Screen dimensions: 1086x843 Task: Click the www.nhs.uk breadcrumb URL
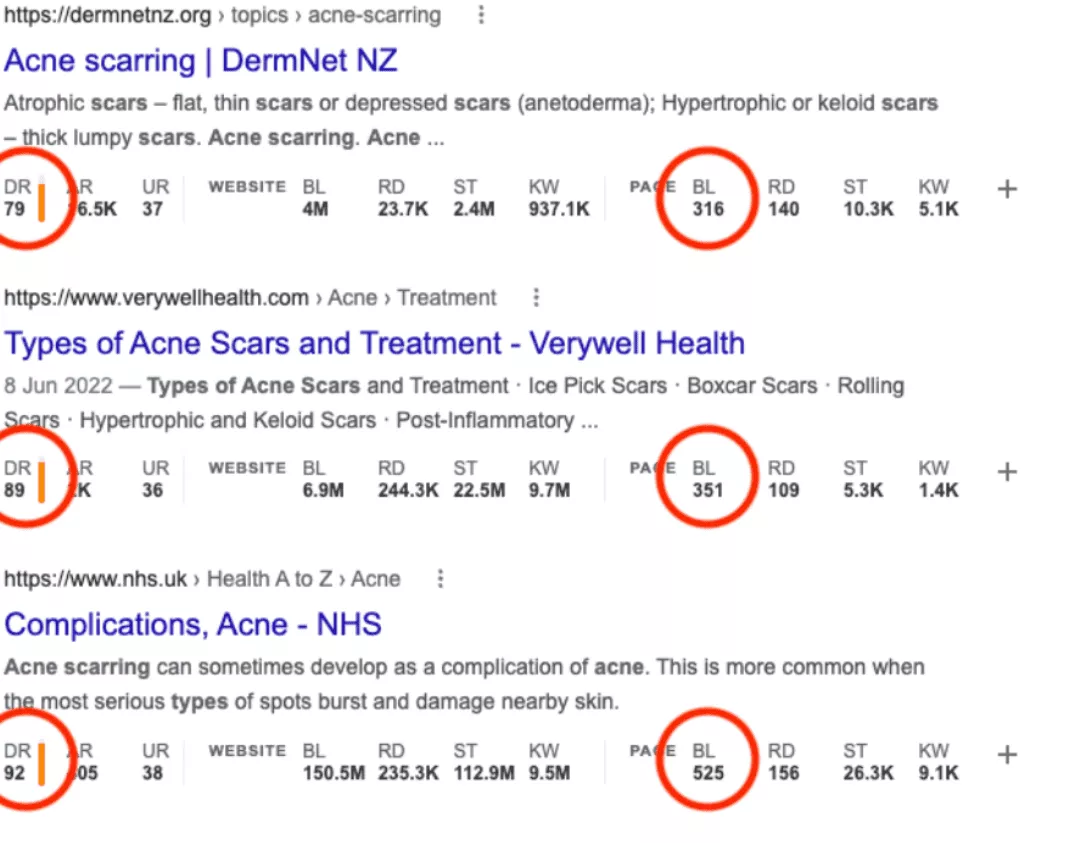[95, 579]
